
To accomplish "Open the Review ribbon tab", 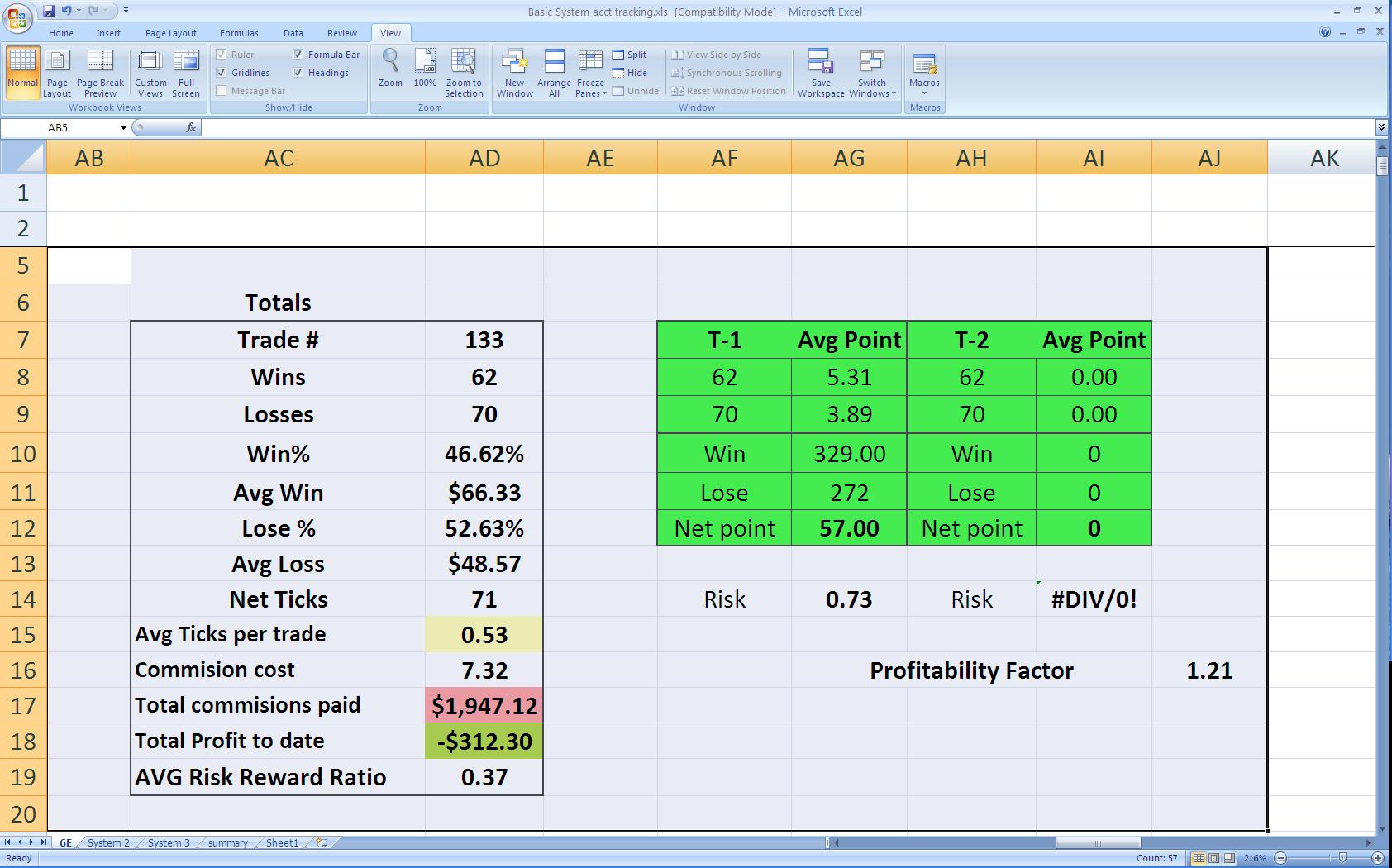I will (342, 33).
